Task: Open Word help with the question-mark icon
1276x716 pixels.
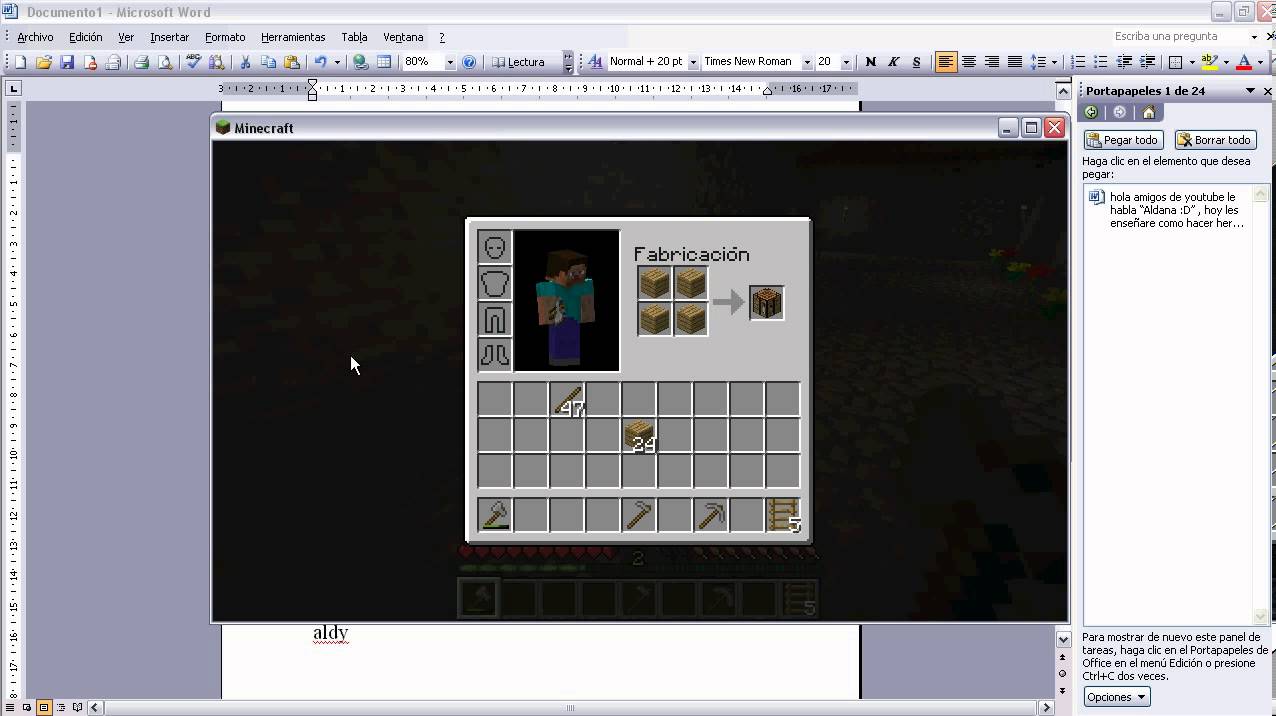Action: pos(469,62)
